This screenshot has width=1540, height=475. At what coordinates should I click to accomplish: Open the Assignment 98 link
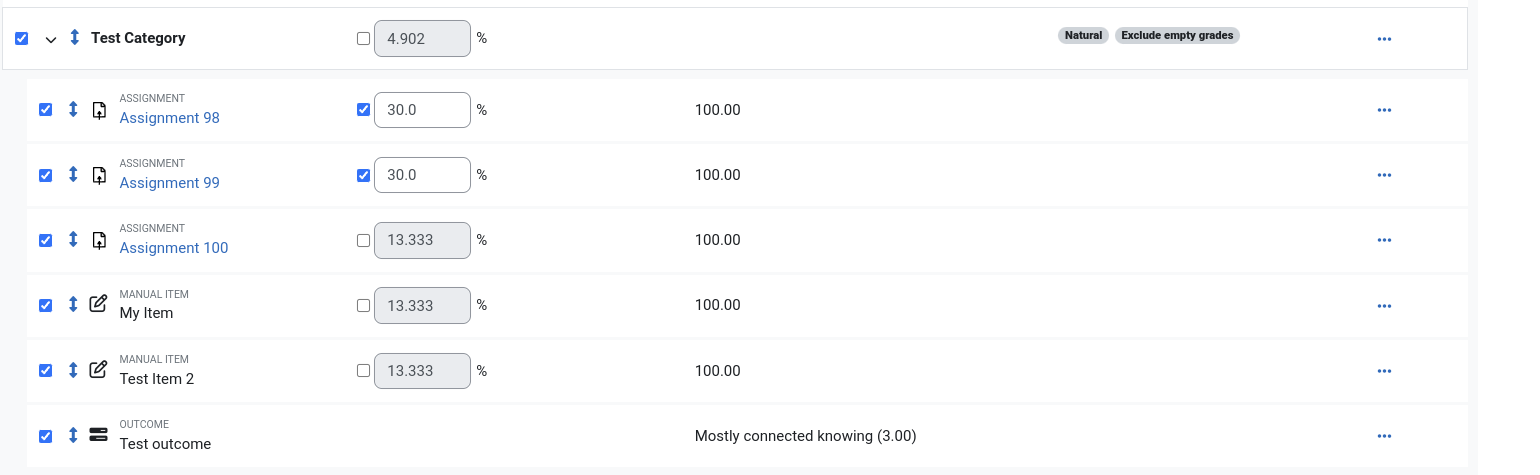(170, 118)
